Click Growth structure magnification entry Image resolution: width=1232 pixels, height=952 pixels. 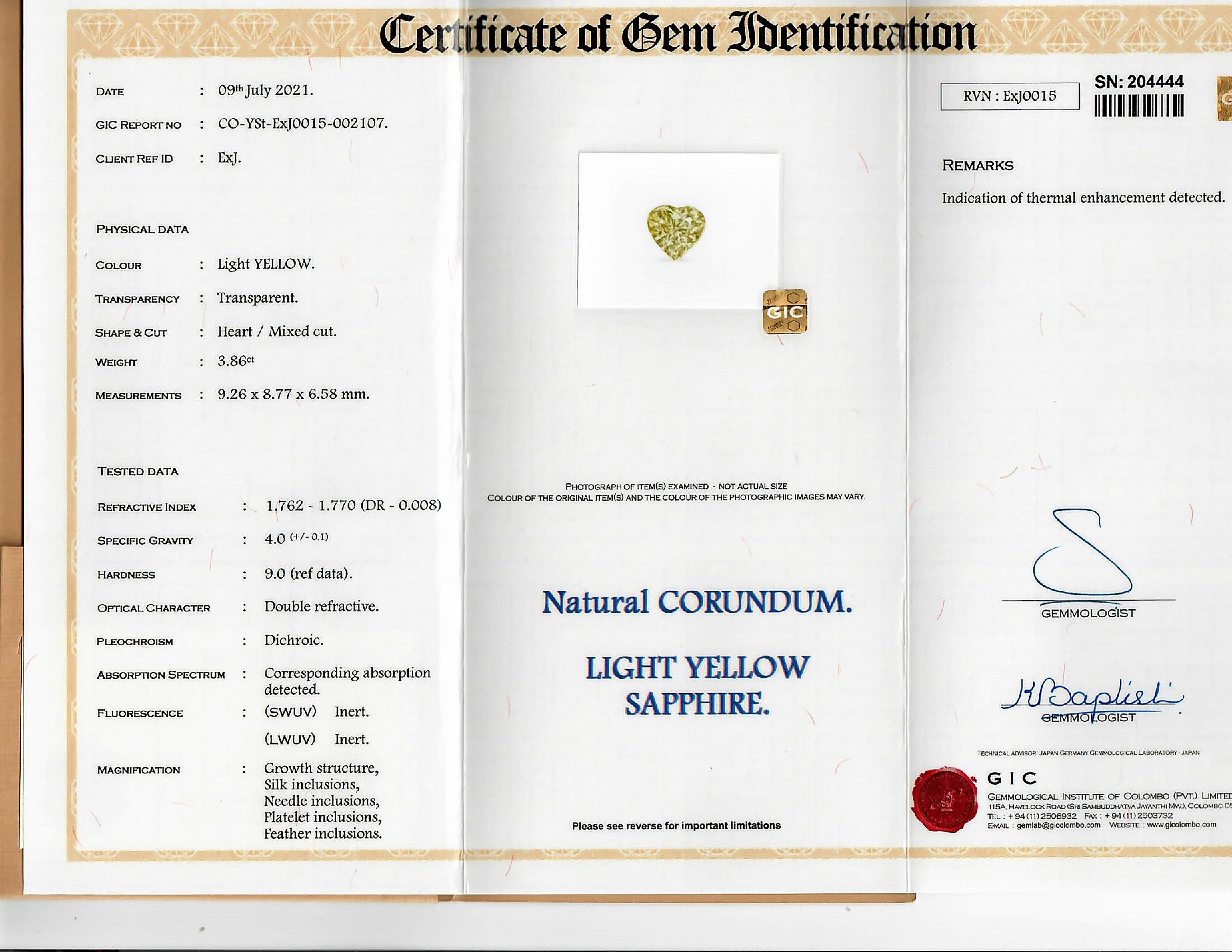point(321,768)
